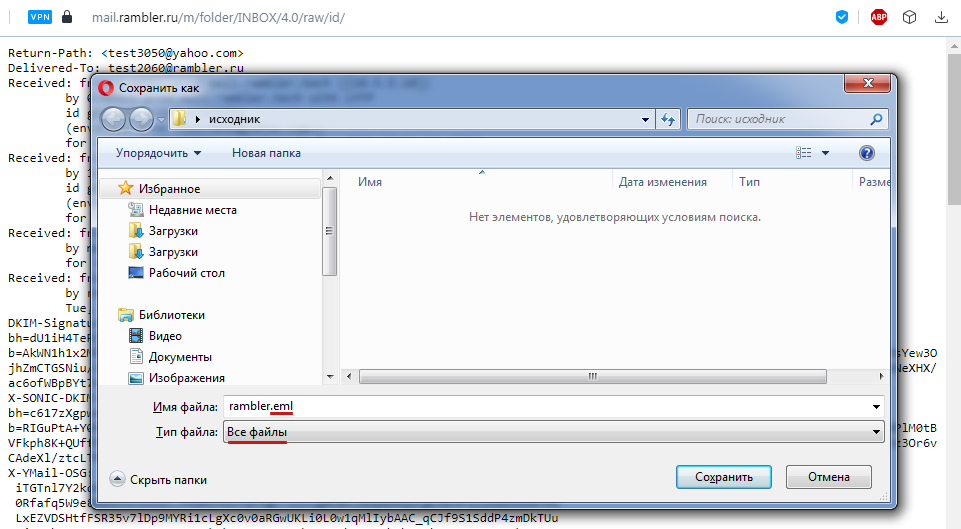Open the 'Тип файла' combo box

pos(553,432)
